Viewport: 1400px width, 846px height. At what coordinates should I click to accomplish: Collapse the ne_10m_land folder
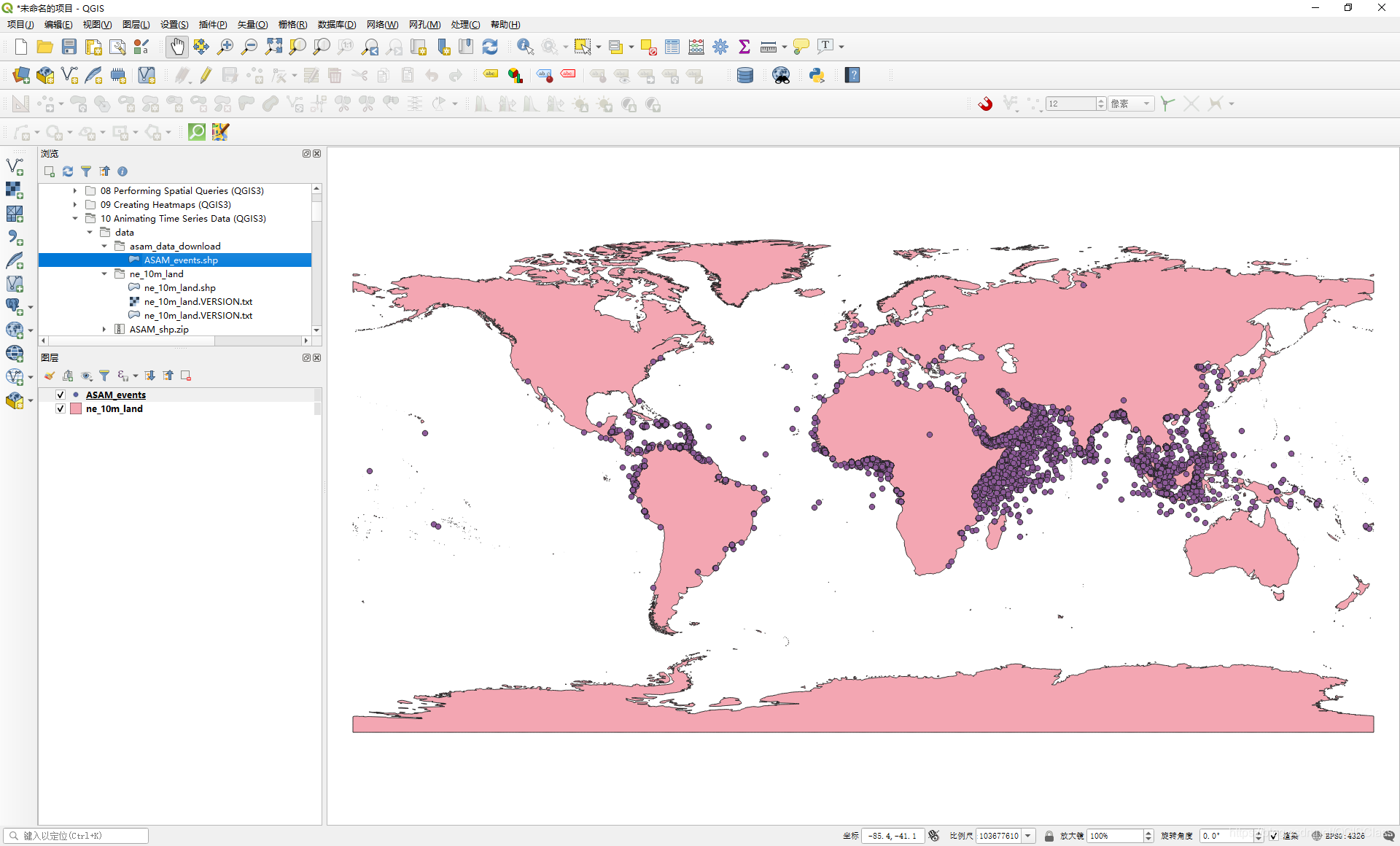pyautogui.click(x=104, y=273)
